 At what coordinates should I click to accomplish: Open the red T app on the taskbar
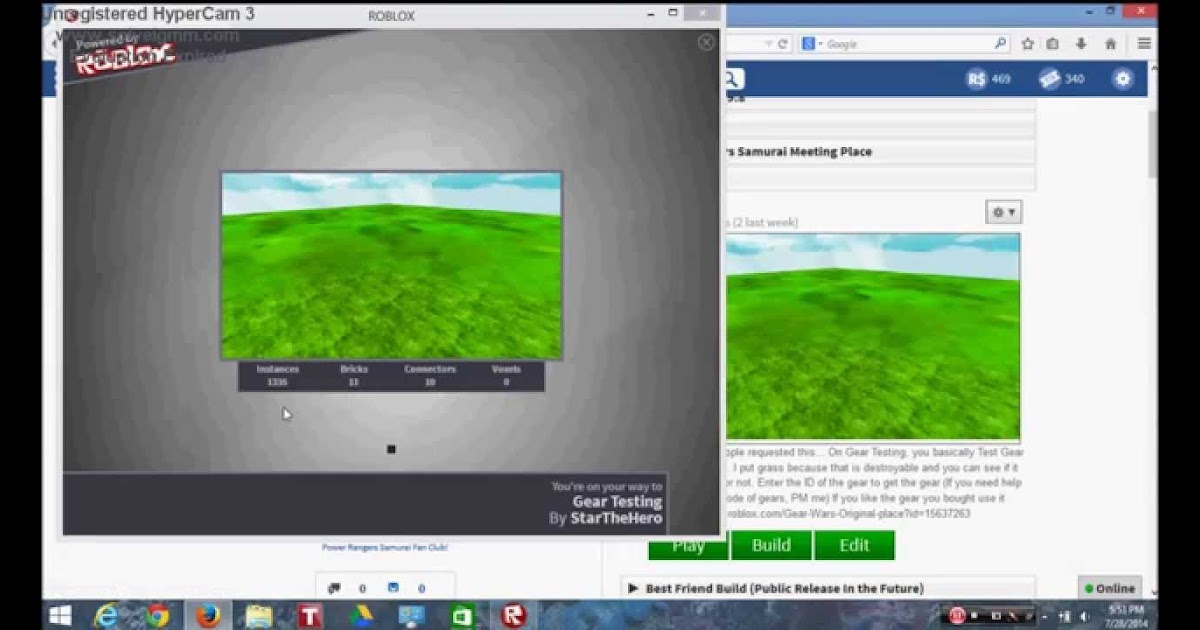pos(309,615)
